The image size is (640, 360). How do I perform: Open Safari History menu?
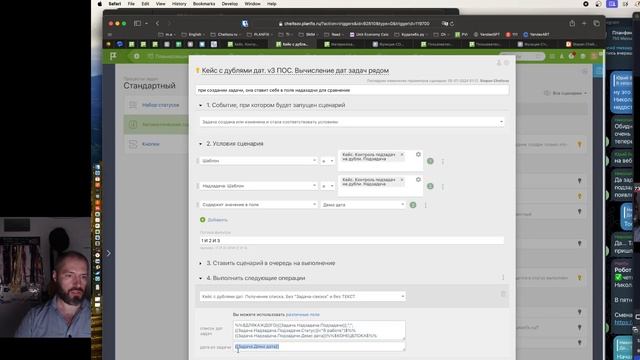pyautogui.click(x=179, y=4)
